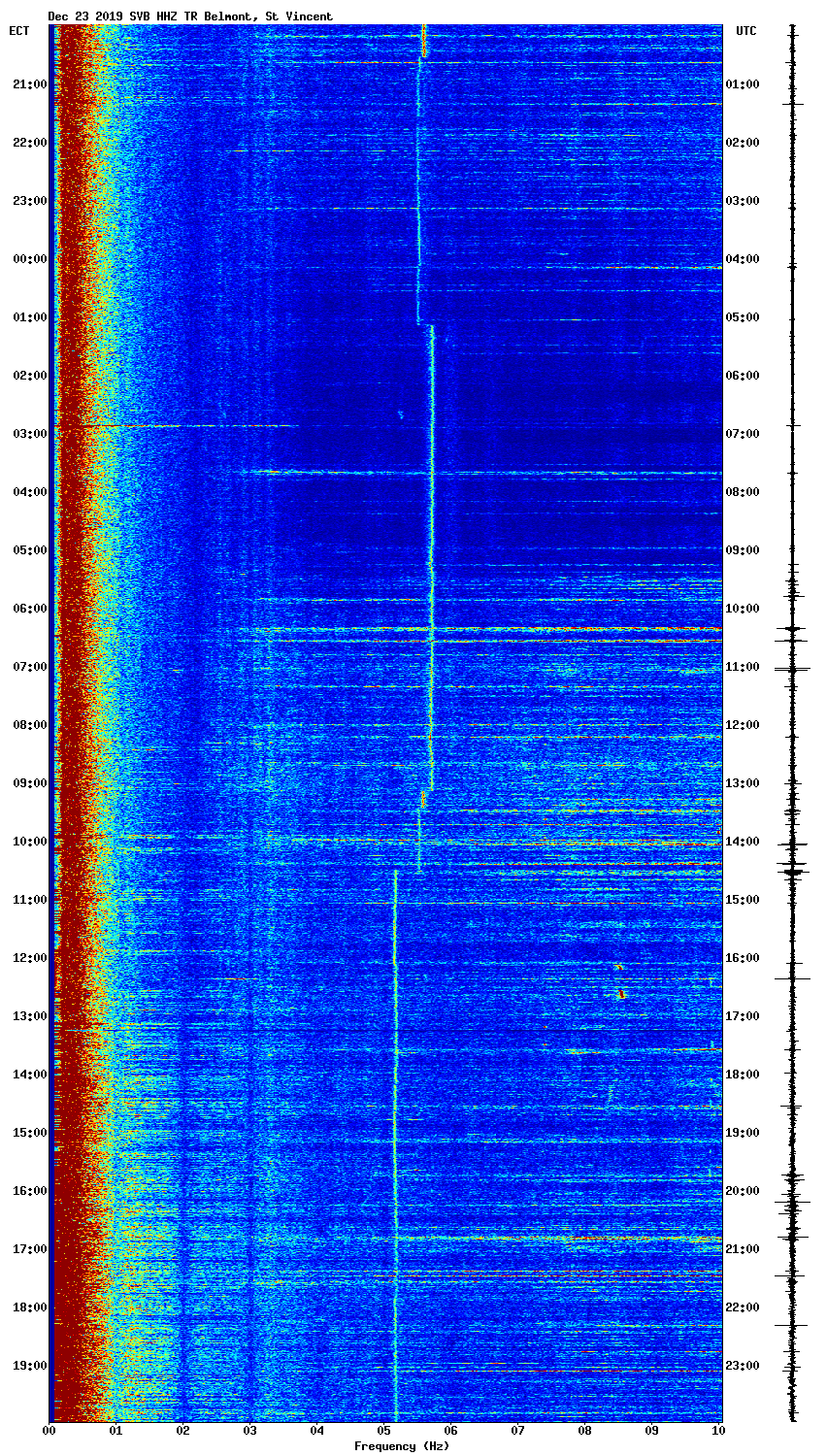Click the '03' frequency axis tick label
Screen dimensions: 827x1456
[249, 1431]
